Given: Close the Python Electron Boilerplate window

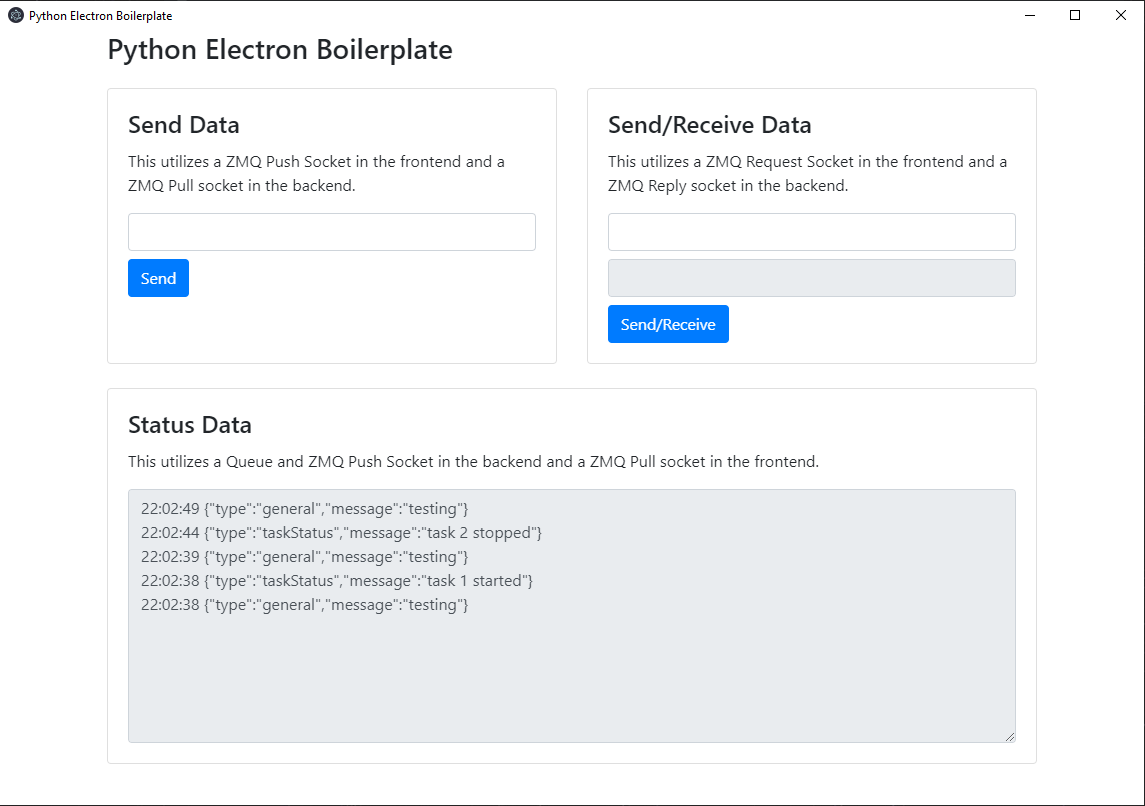Looking at the screenshot, I should pos(1121,15).
